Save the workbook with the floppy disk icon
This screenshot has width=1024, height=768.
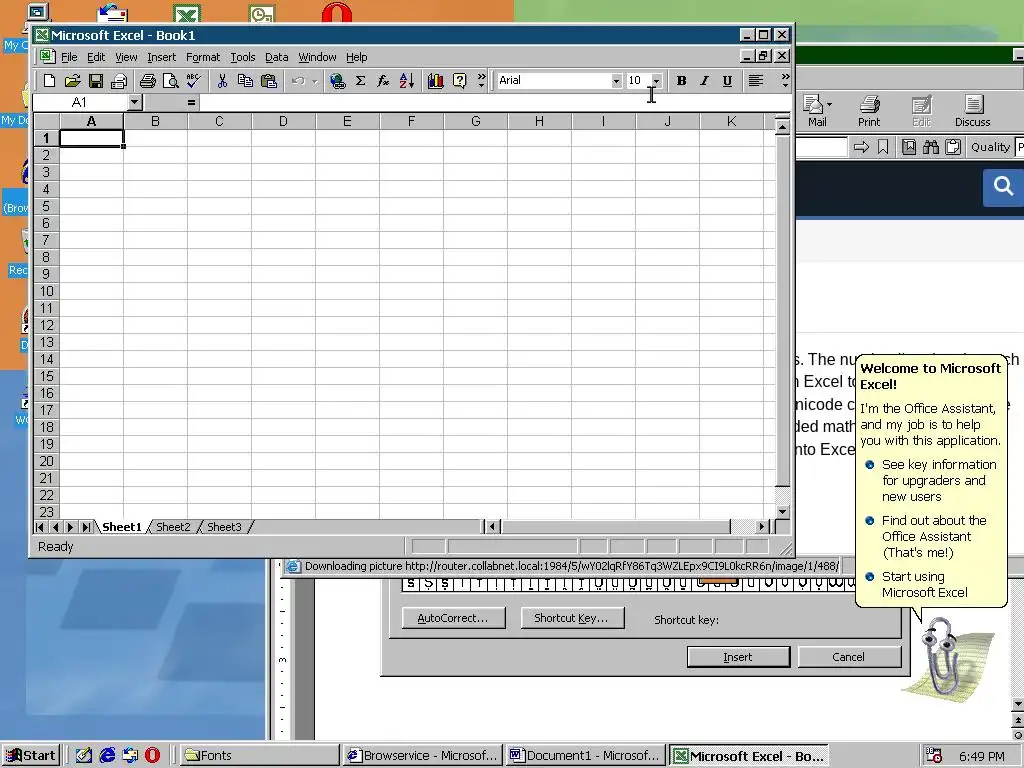tap(96, 81)
